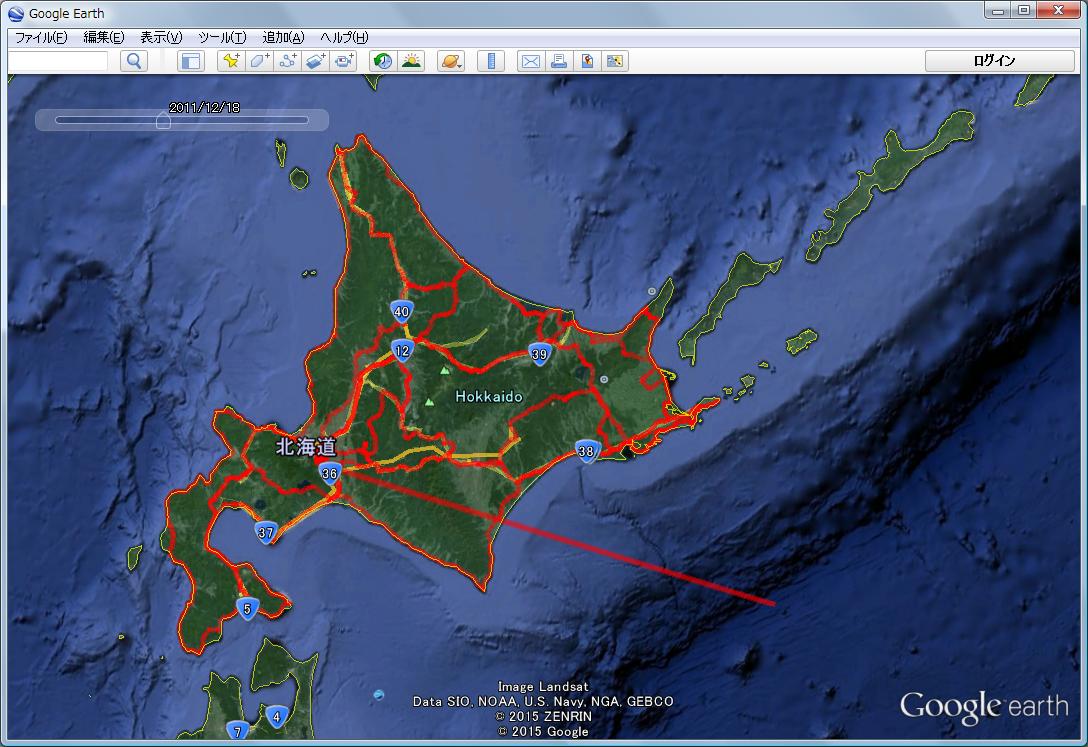View in Google Maps icon
Viewport: 1088px width, 747px height.
615,61
